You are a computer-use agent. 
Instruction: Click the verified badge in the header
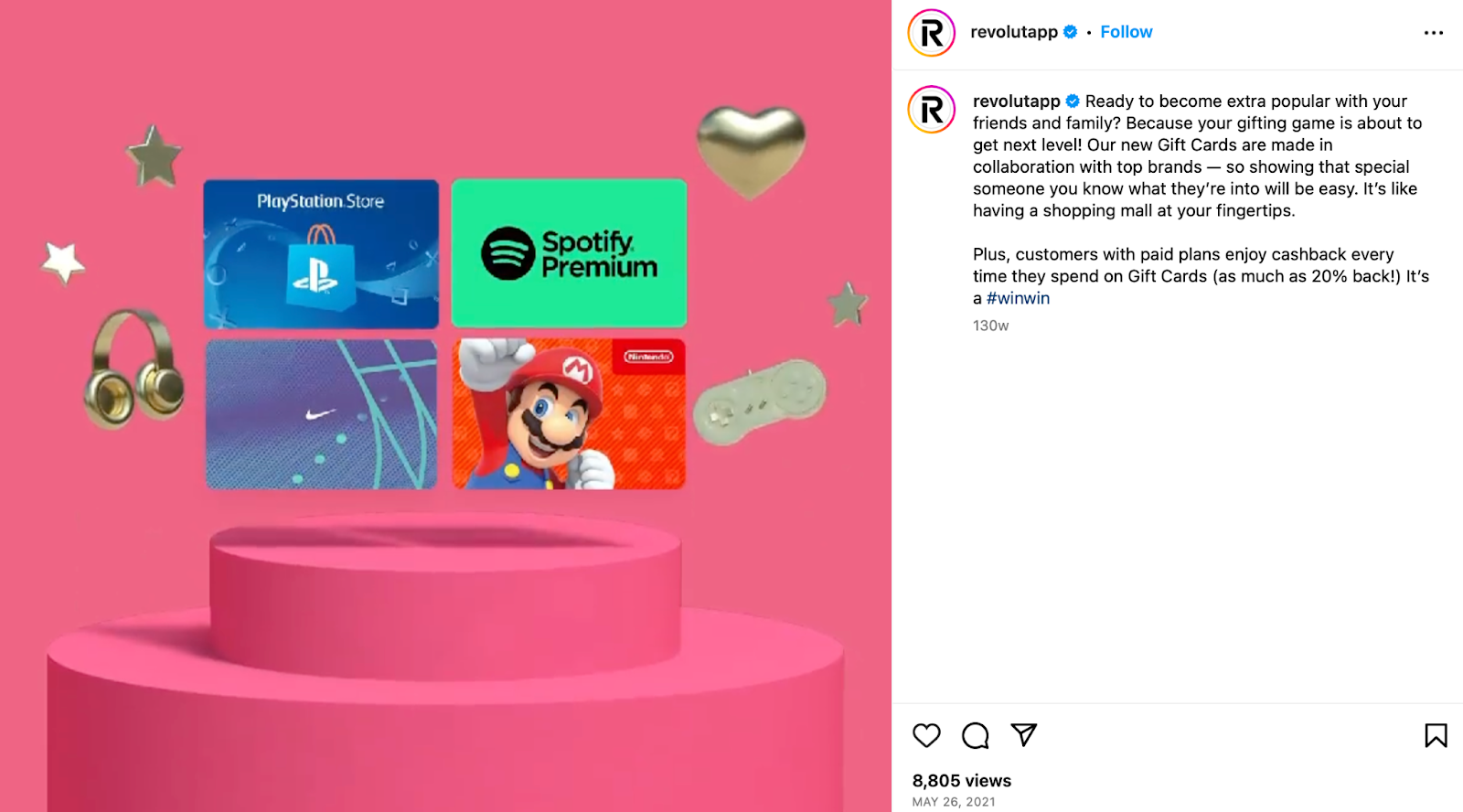click(1071, 32)
